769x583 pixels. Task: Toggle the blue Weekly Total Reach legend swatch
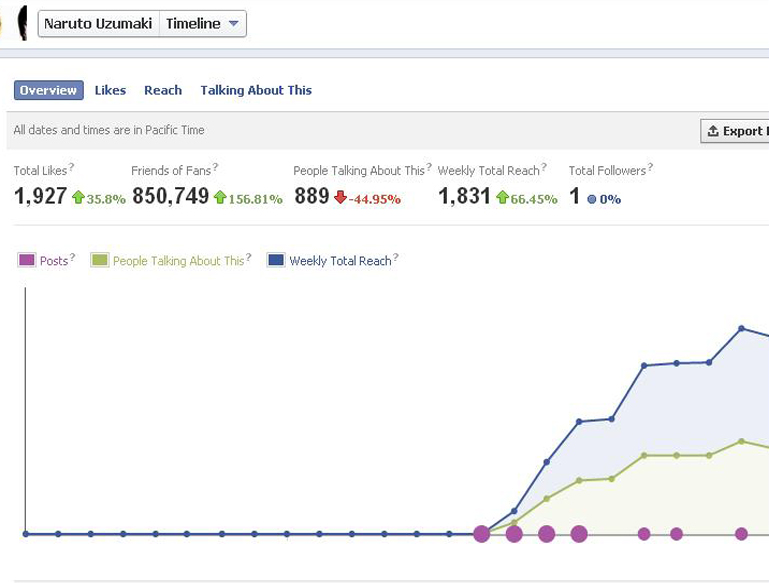[x=276, y=260]
